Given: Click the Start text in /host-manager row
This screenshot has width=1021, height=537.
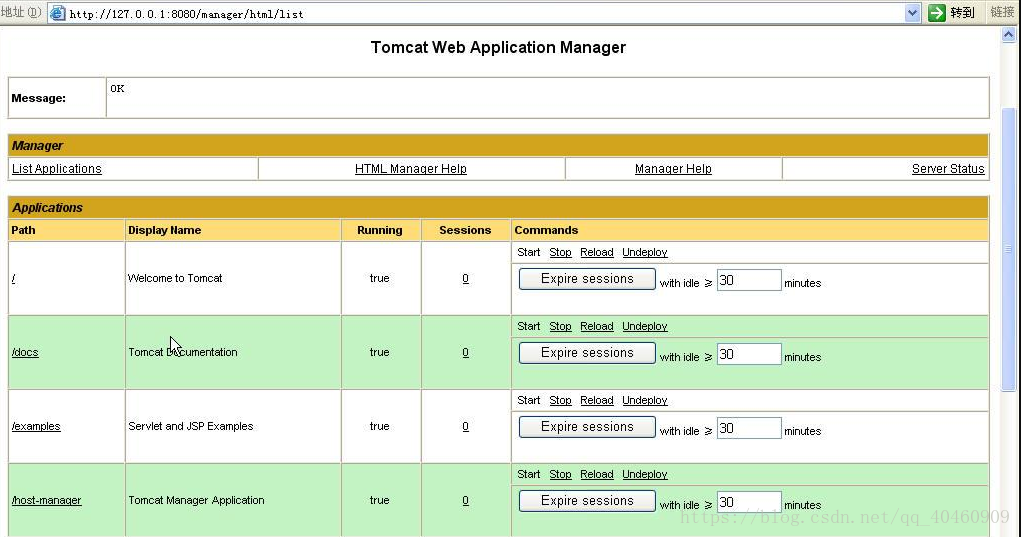Looking at the screenshot, I should [x=529, y=475].
